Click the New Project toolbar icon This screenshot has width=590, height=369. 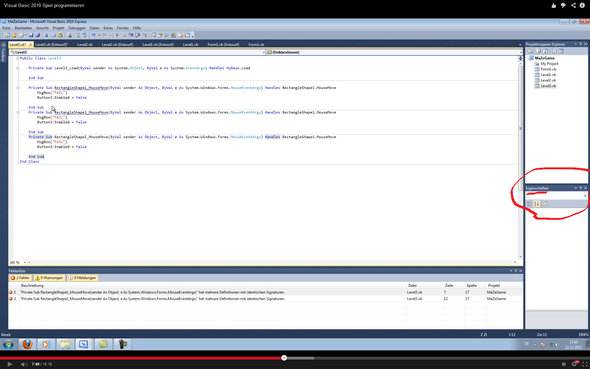point(7,35)
